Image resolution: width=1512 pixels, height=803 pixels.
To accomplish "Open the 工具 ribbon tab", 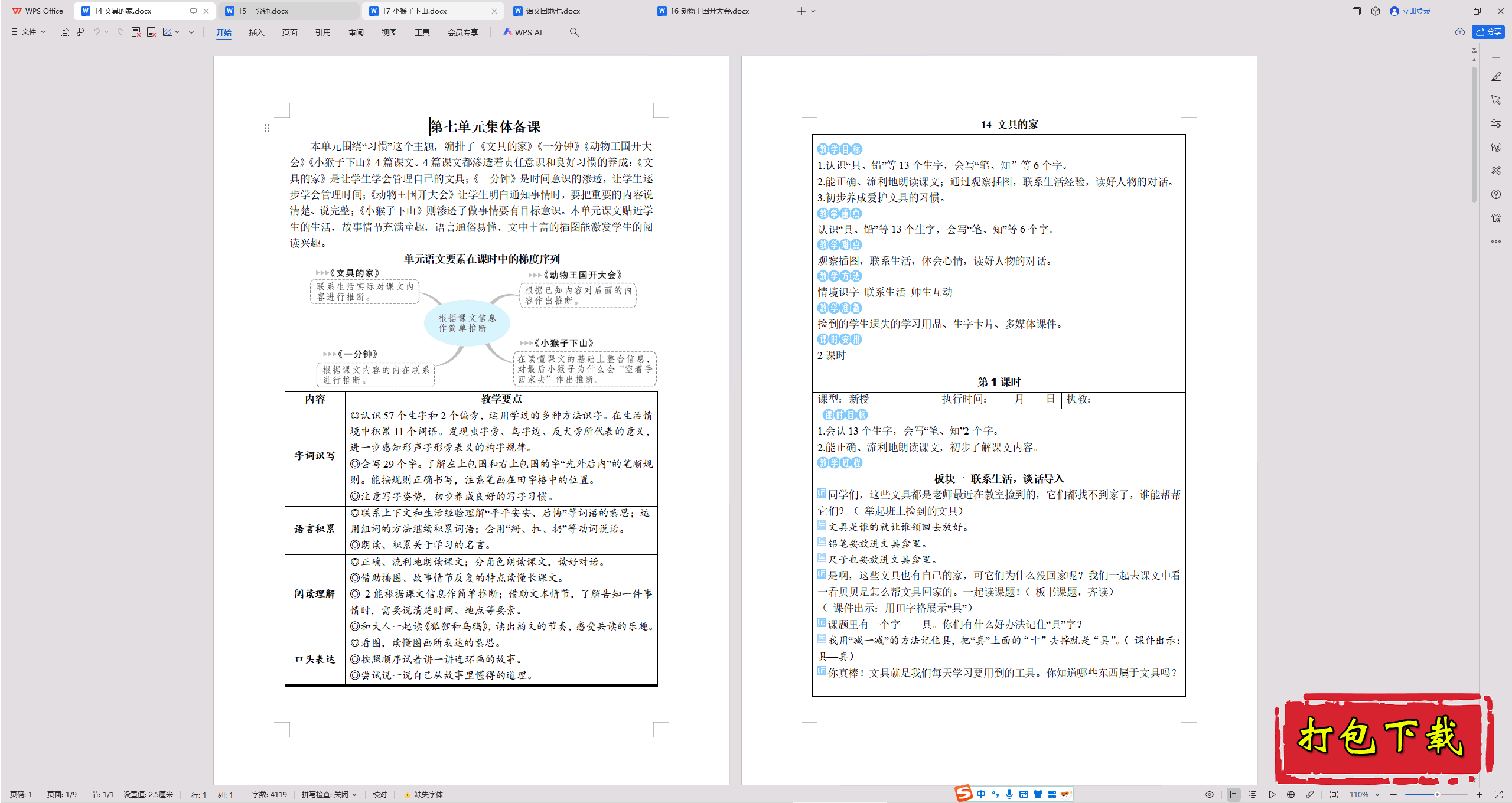I will 422,32.
